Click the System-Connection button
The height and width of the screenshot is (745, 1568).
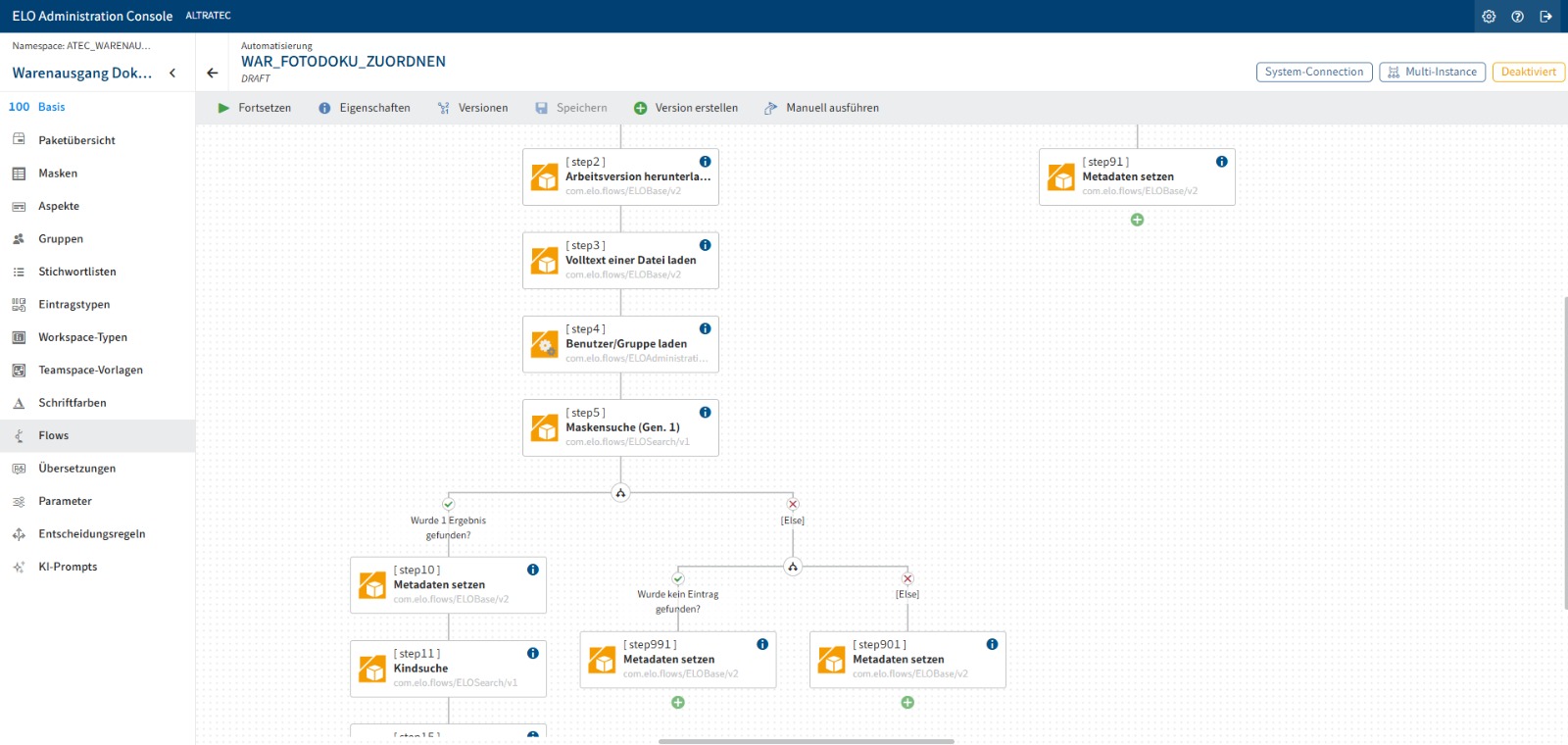click(x=1314, y=73)
